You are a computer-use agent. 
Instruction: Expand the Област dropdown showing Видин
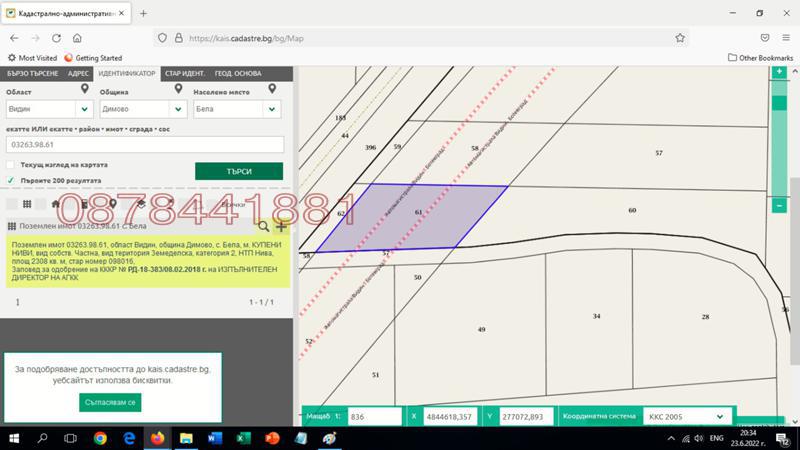[84, 109]
